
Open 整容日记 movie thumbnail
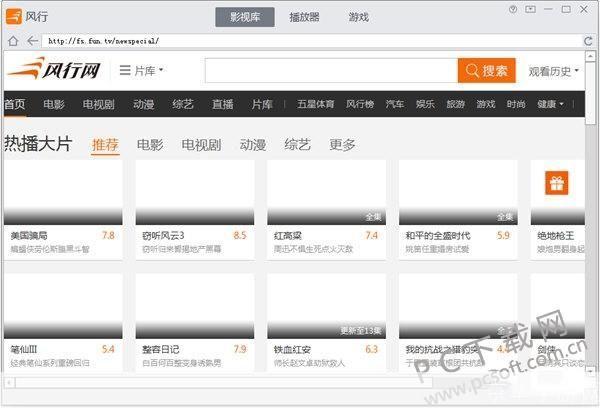(x=195, y=306)
